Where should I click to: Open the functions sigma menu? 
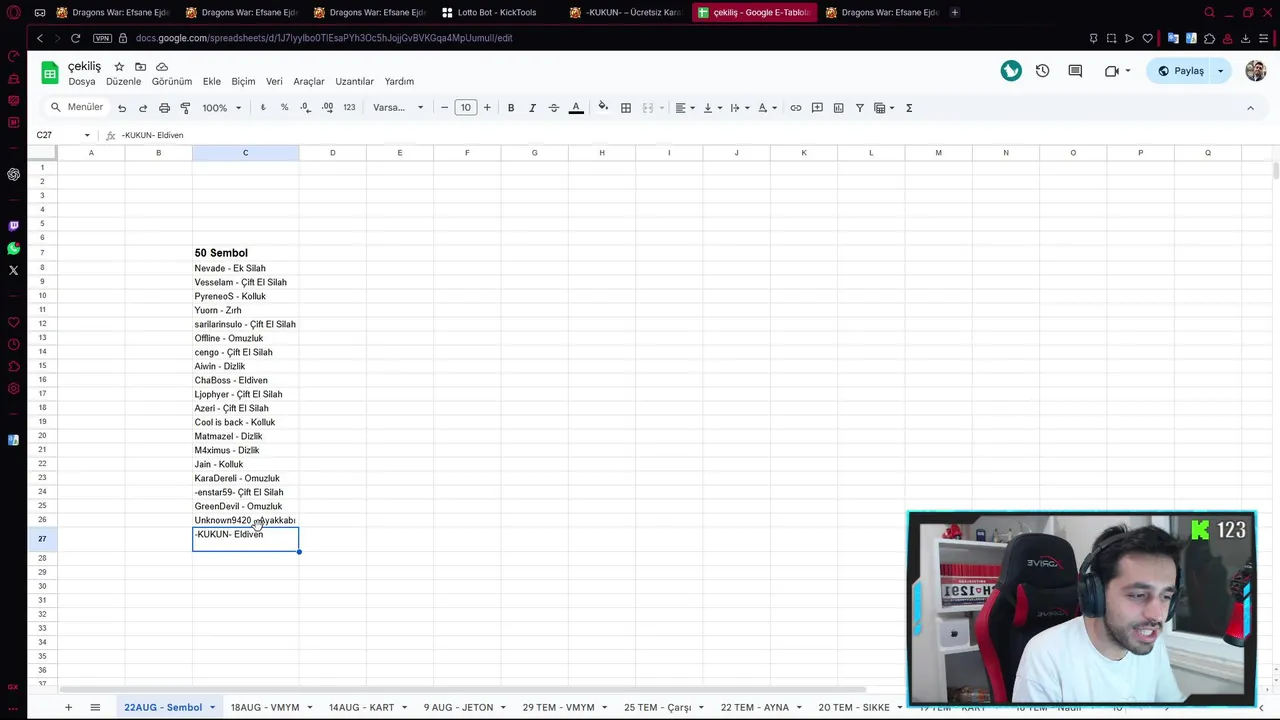(909, 108)
